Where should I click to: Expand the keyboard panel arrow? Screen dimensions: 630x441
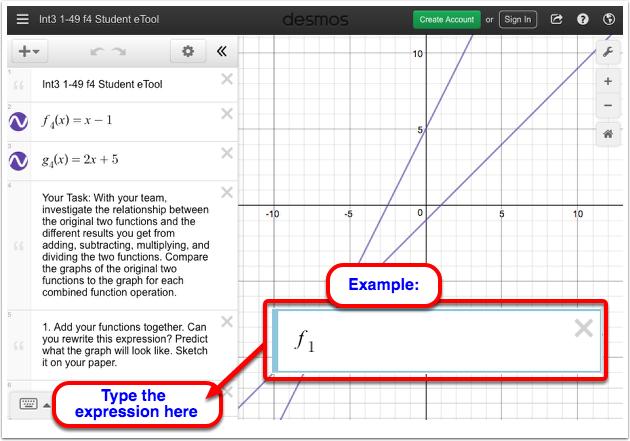pyautogui.click(x=47, y=405)
